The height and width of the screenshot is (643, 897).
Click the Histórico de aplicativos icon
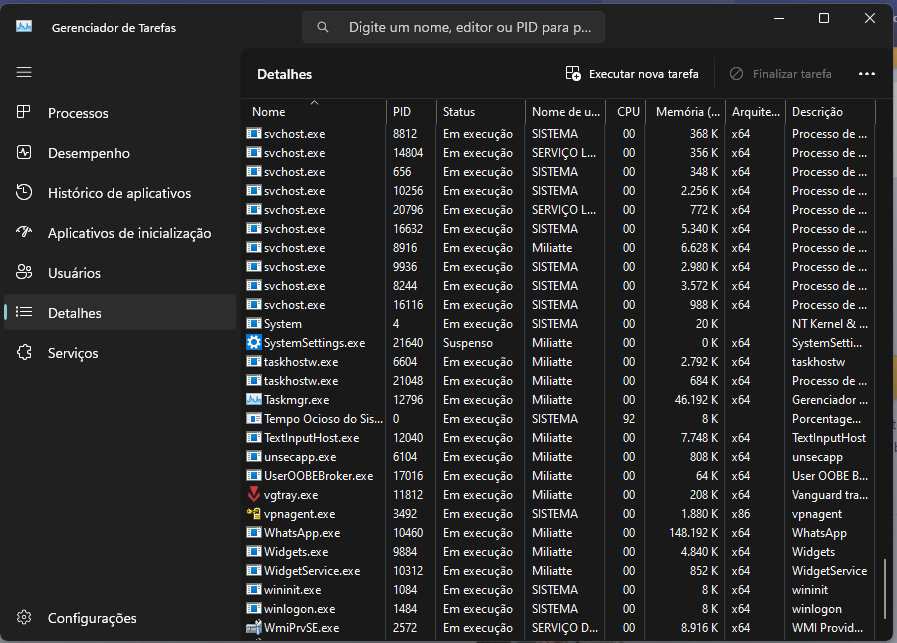[x=24, y=192]
